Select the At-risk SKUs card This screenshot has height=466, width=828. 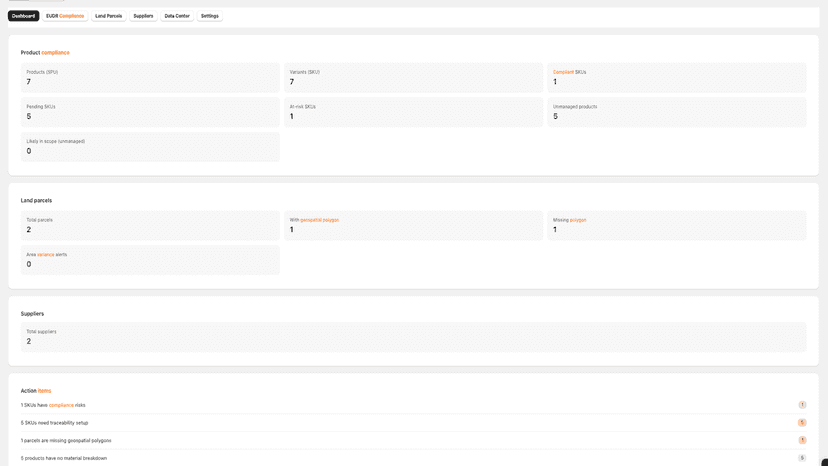click(413, 112)
